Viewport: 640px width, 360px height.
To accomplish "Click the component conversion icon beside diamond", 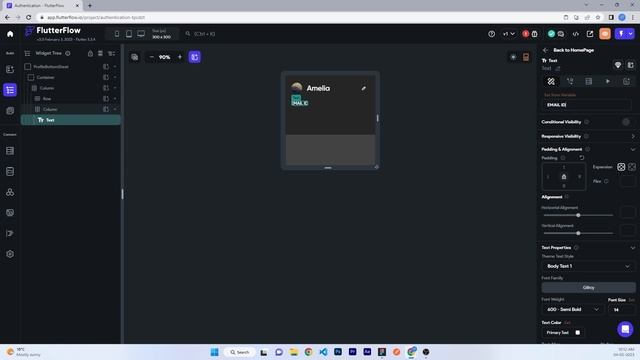I will tap(630, 65).
